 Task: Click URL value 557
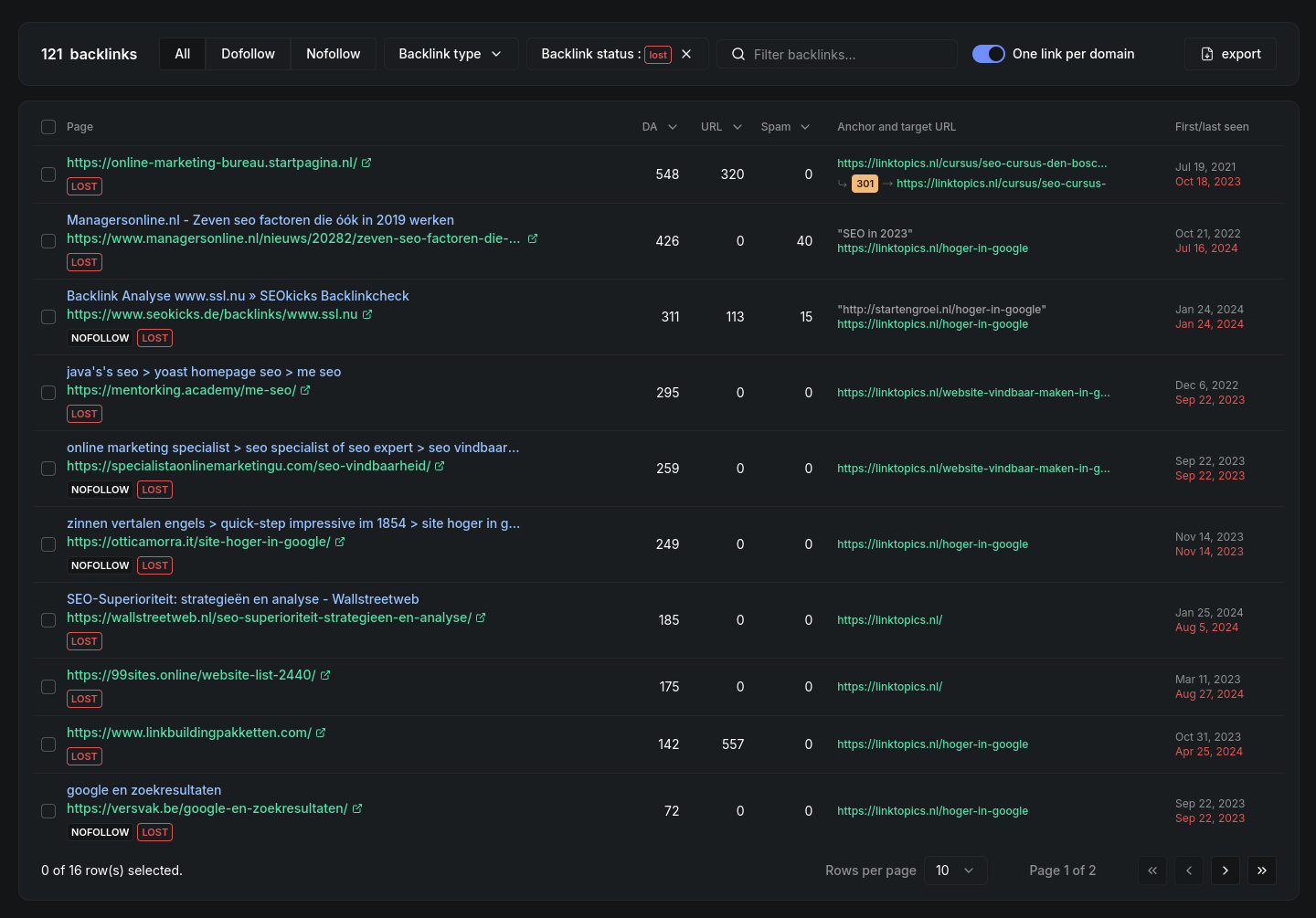(733, 744)
